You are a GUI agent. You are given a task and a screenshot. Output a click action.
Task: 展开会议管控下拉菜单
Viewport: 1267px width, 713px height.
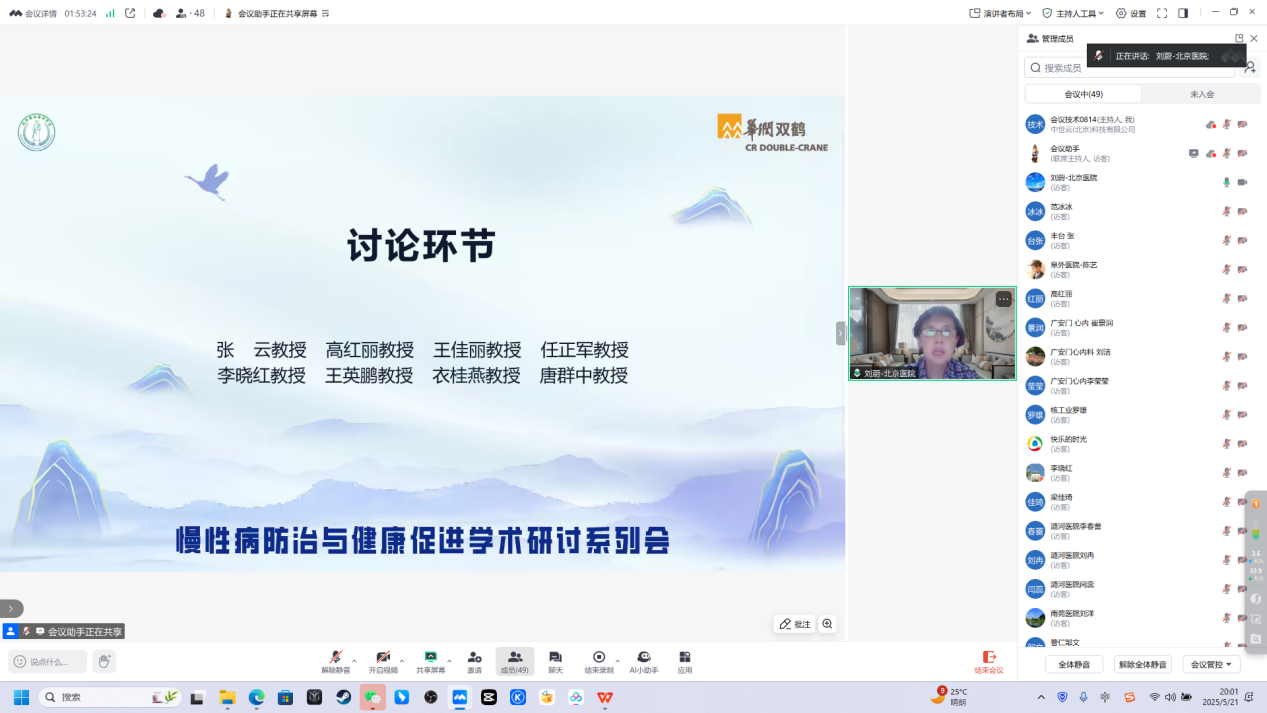[1211, 664]
